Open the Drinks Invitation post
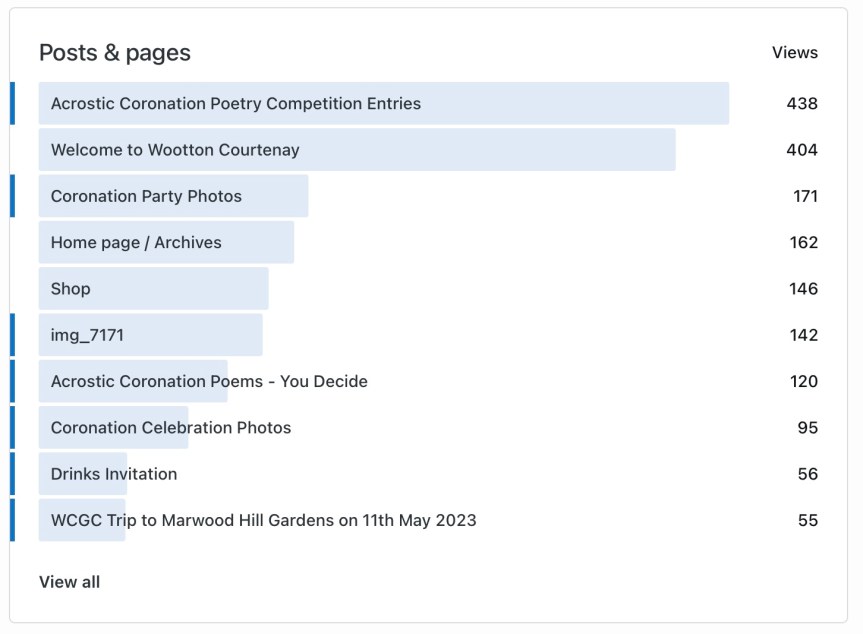863x634 pixels. [x=114, y=474]
